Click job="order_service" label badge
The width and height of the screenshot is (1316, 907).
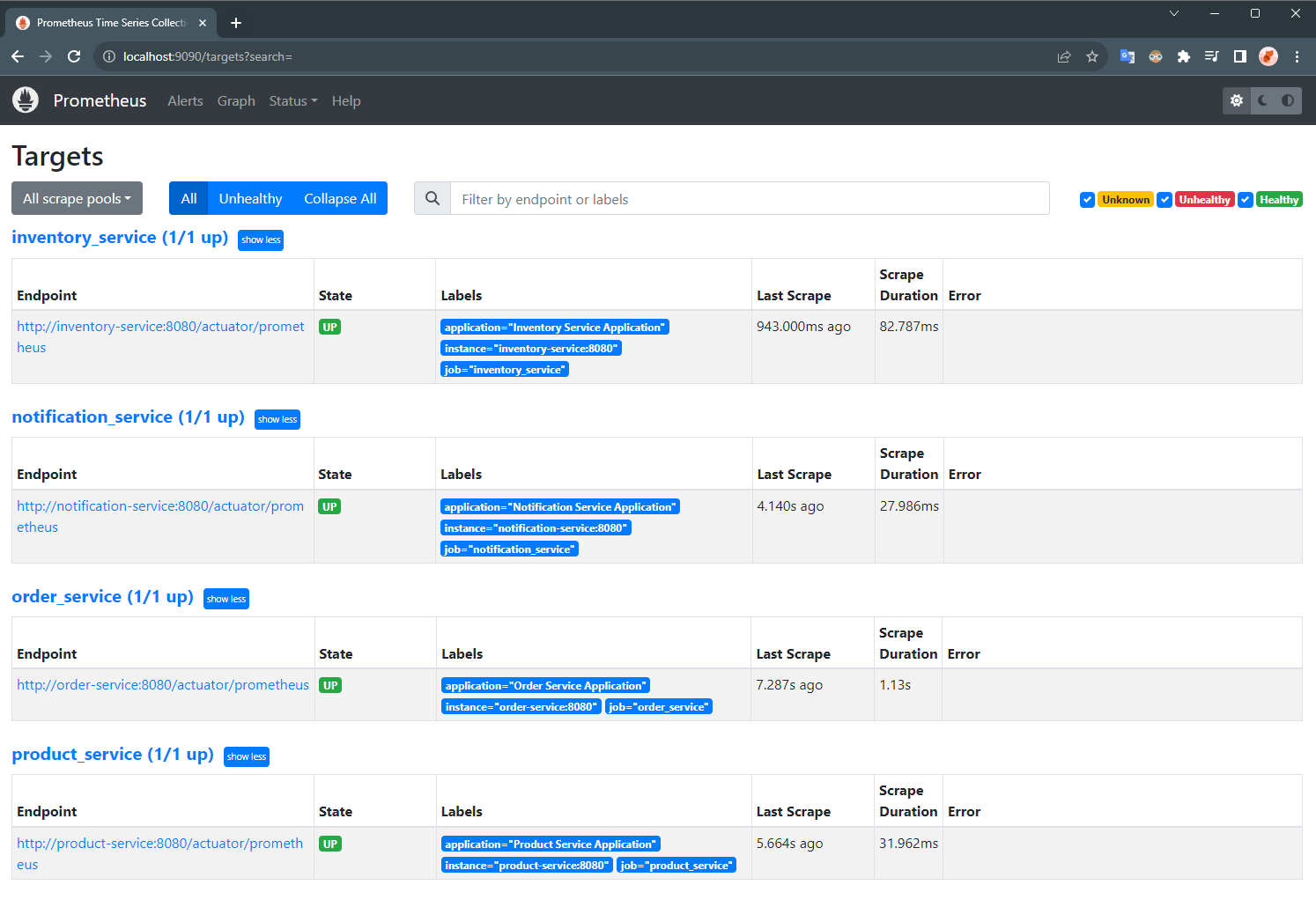659,706
